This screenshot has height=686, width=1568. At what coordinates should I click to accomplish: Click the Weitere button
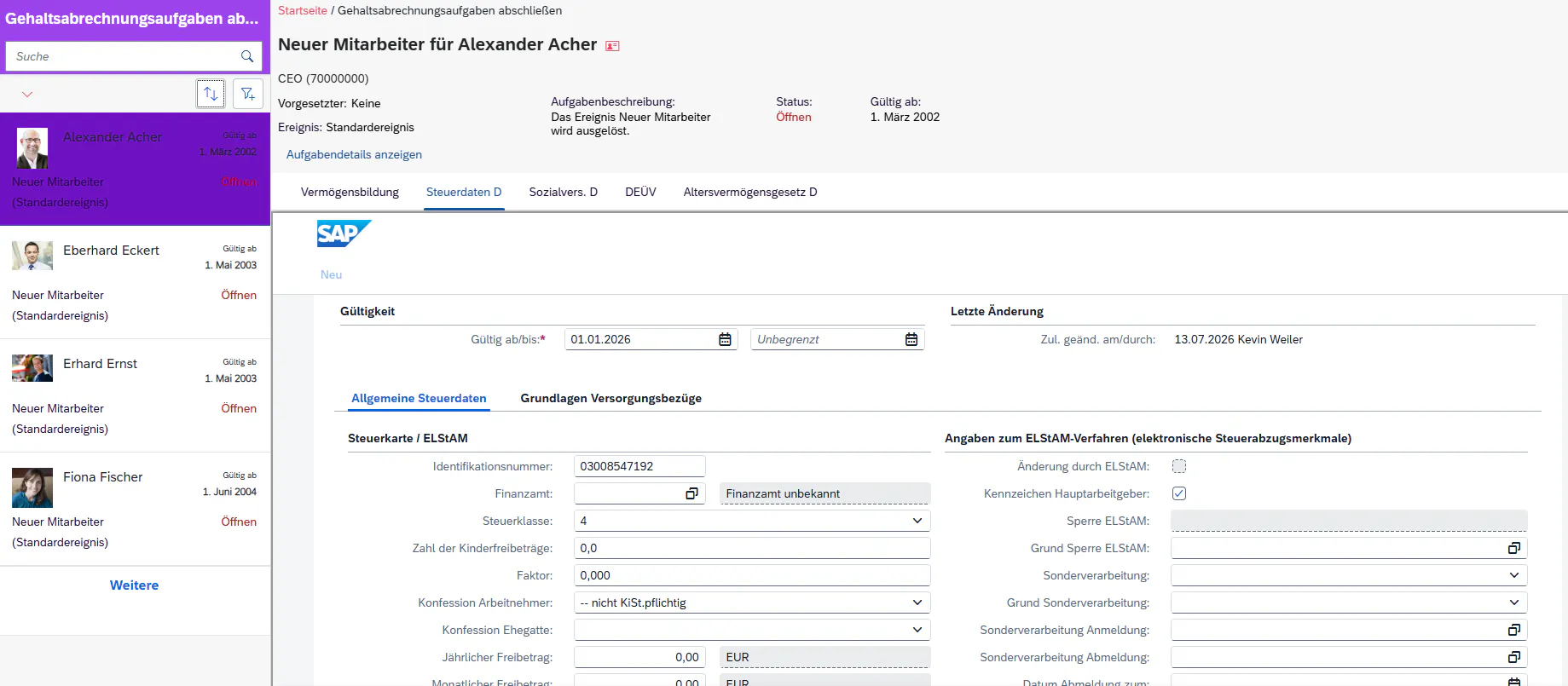click(134, 585)
